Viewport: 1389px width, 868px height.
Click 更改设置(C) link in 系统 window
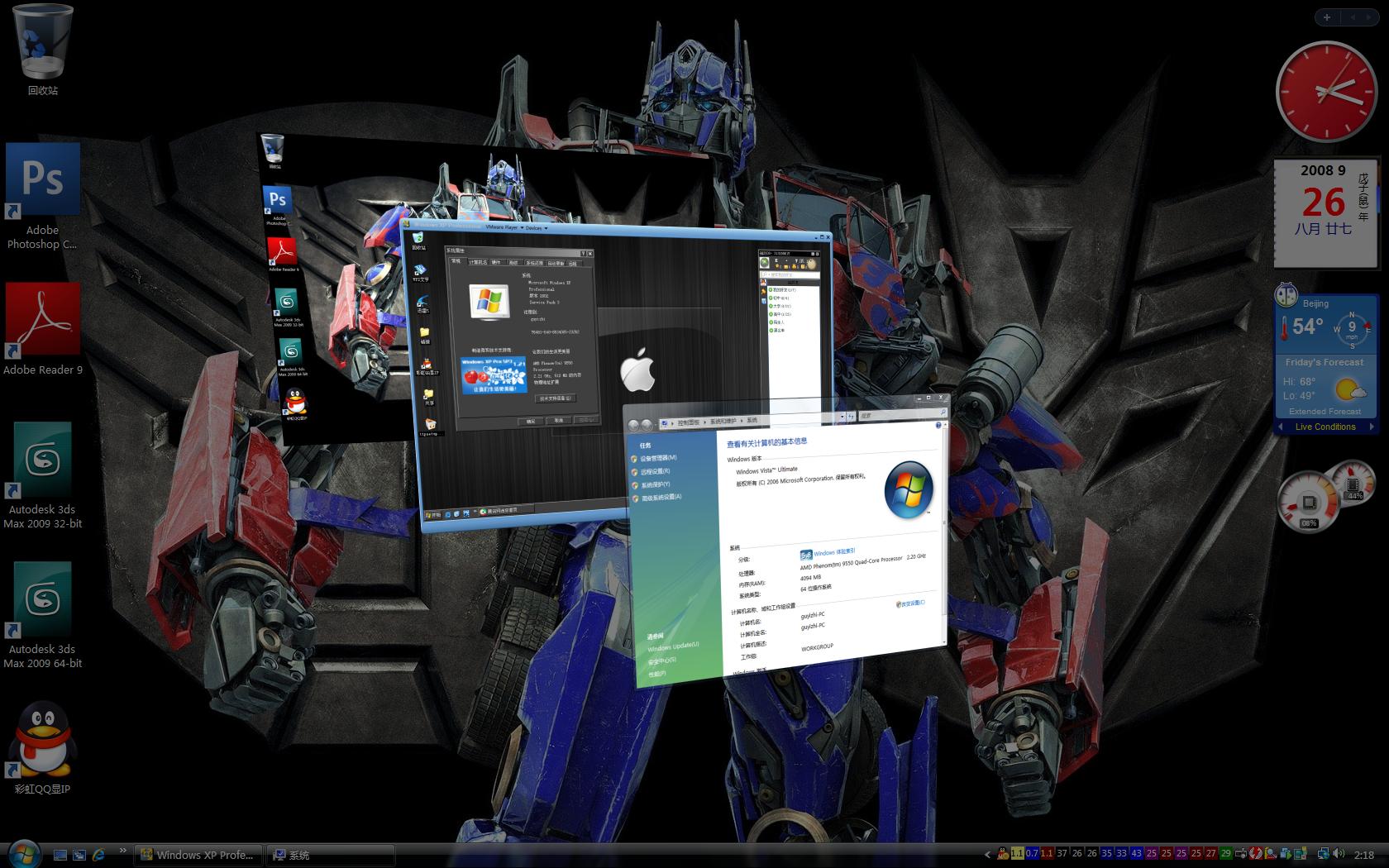pyautogui.click(x=913, y=603)
